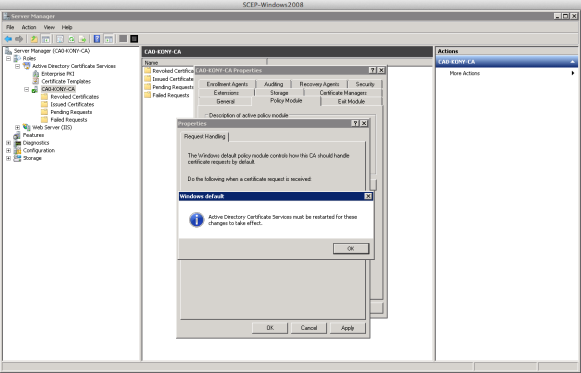Expand the Web Server (IIS) node
The width and height of the screenshot is (581, 373).
tap(17, 127)
